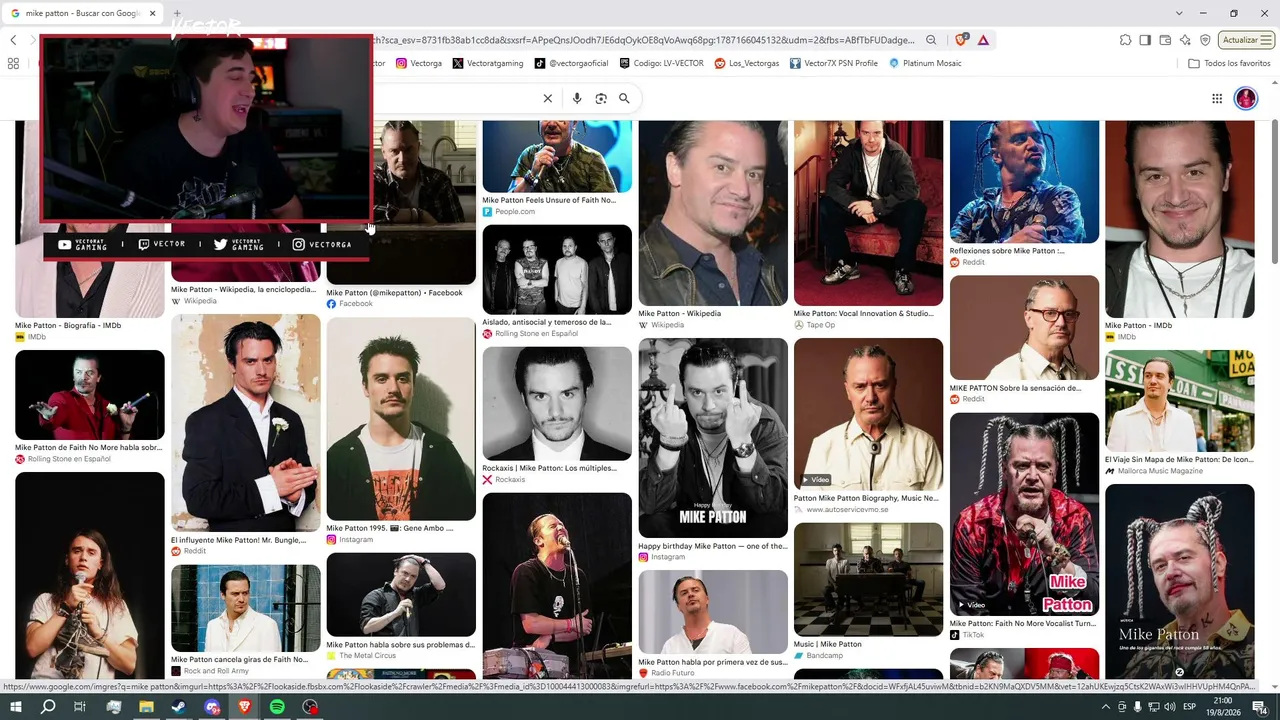The height and width of the screenshot is (720, 1280).
Task: Click the zoom magnifier icon in address bar
Action: (931, 40)
